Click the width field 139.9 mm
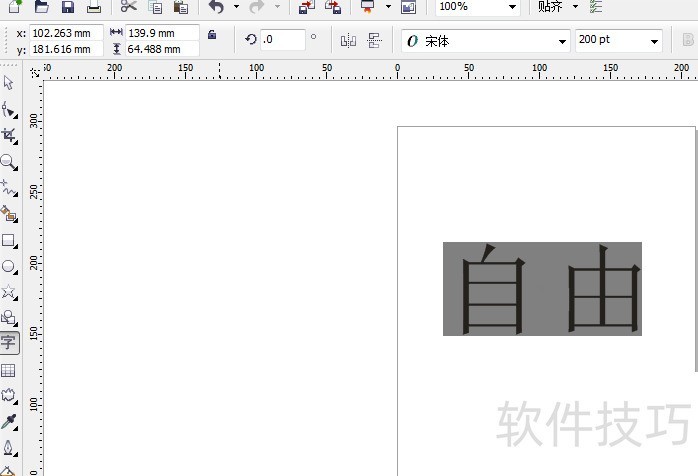 point(162,33)
